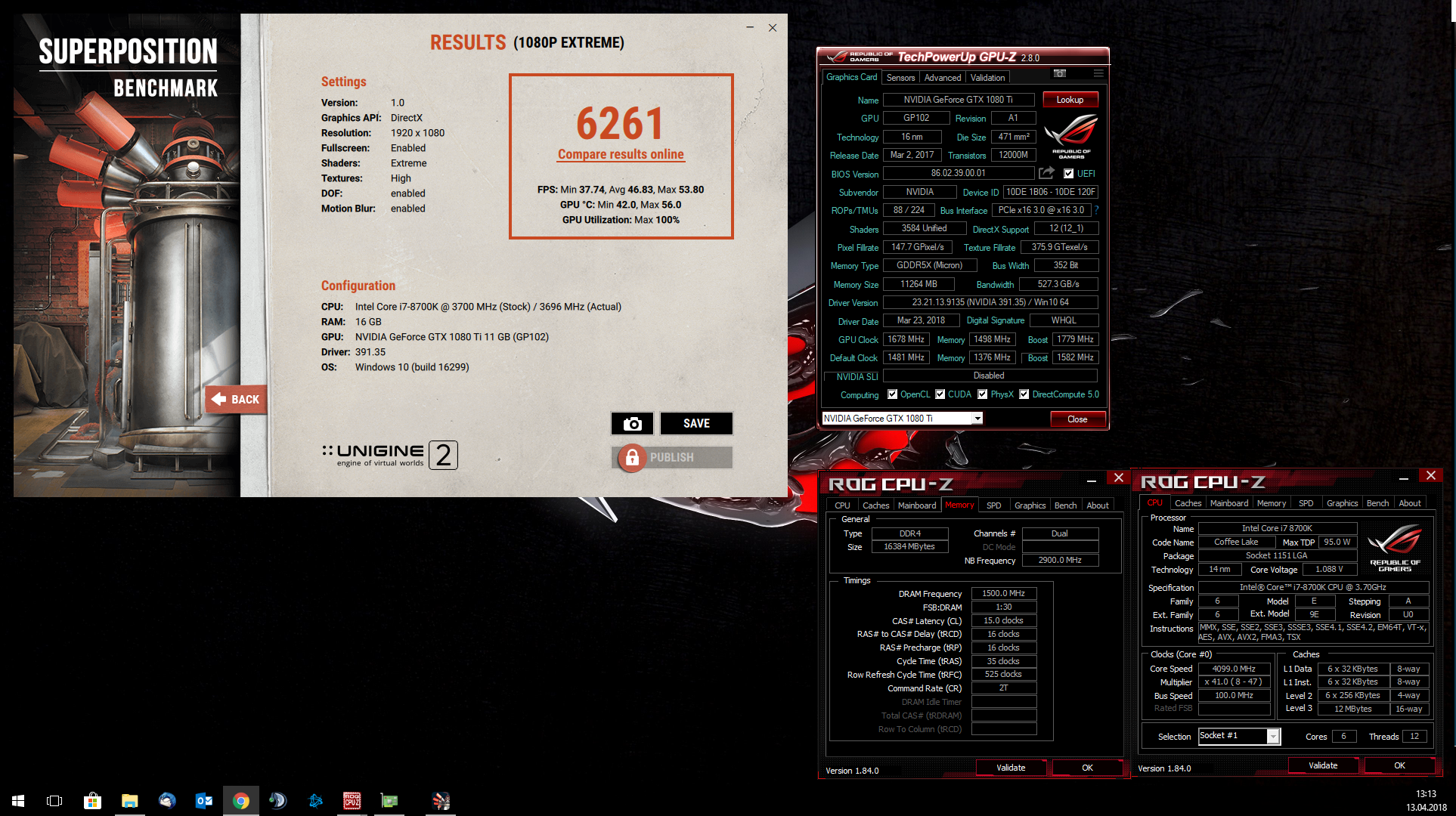Click the Core Speed value 4099.0 MHz

pyautogui.click(x=1234, y=669)
